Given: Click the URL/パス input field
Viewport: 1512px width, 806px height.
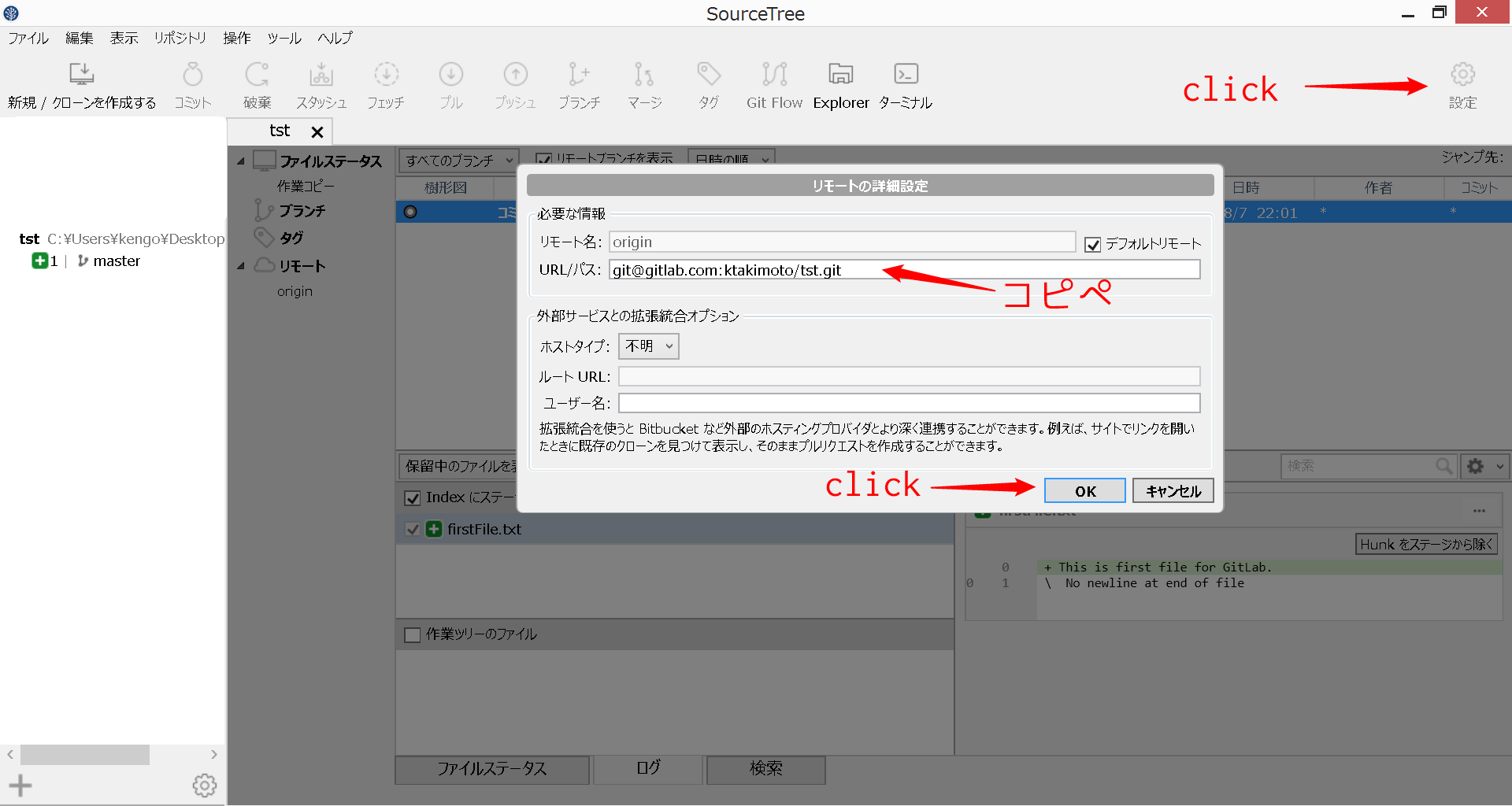Looking at the screenshot, I should pos(904,270).
